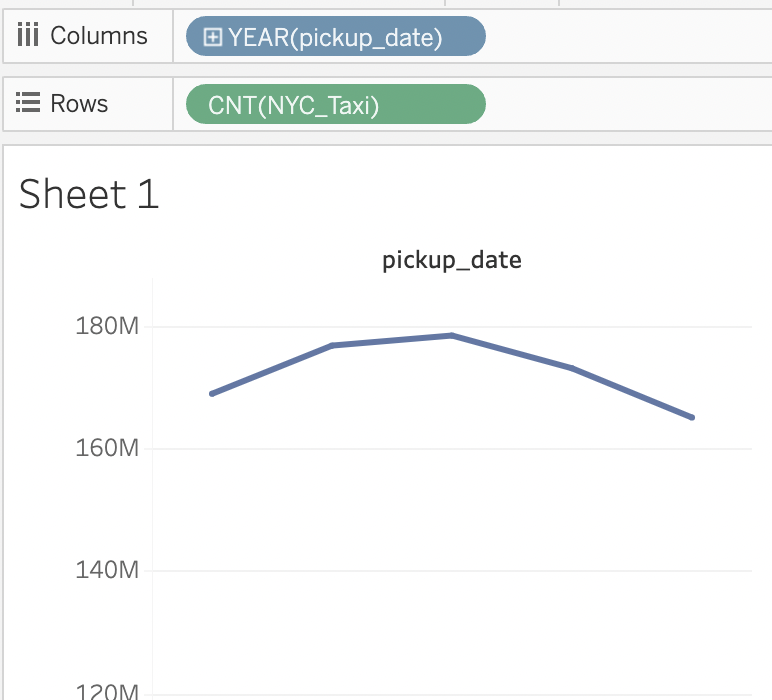772x700 pixels.
Task: Select the fourth data point on the line
Action: point(572,368)
